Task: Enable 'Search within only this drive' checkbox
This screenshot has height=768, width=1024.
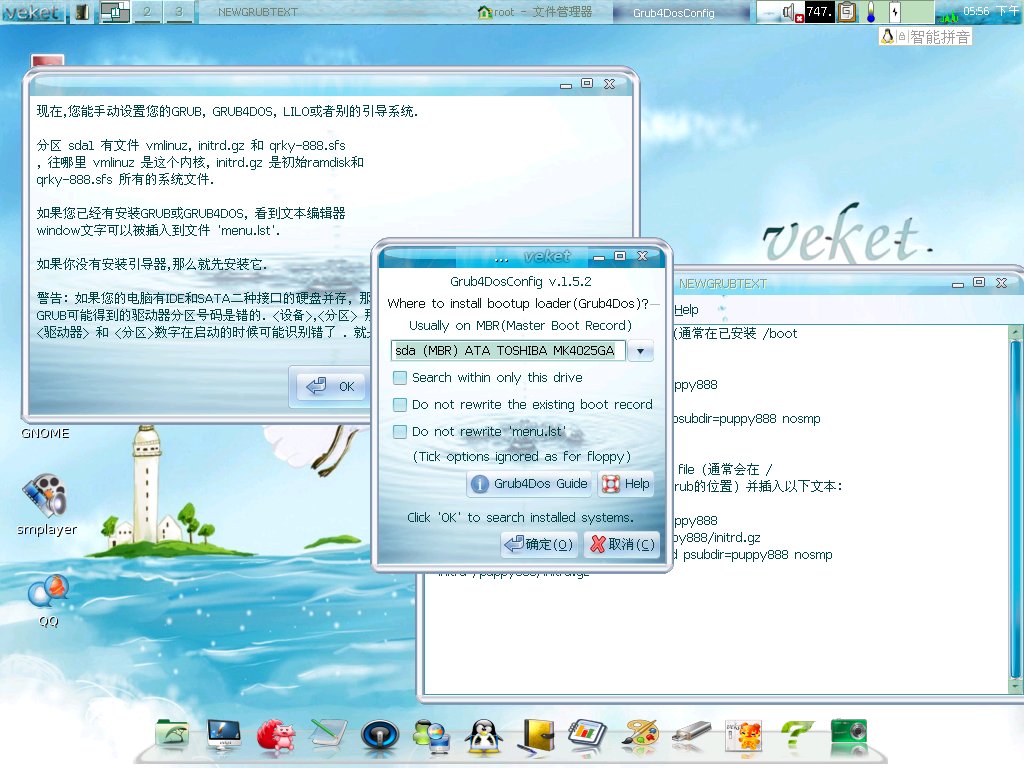Action: pos(400,377)
